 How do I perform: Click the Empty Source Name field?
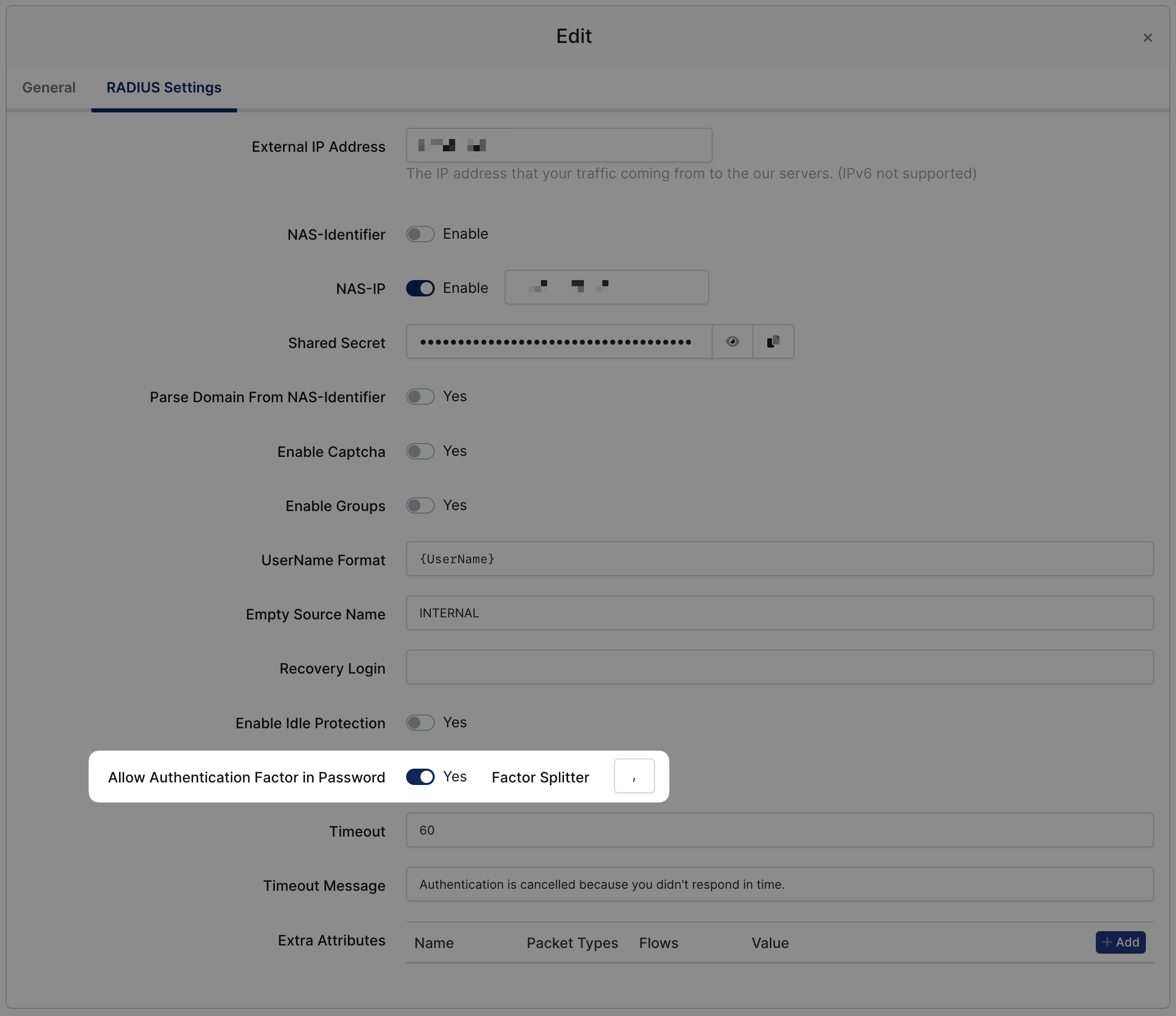[x=779, y=613]
